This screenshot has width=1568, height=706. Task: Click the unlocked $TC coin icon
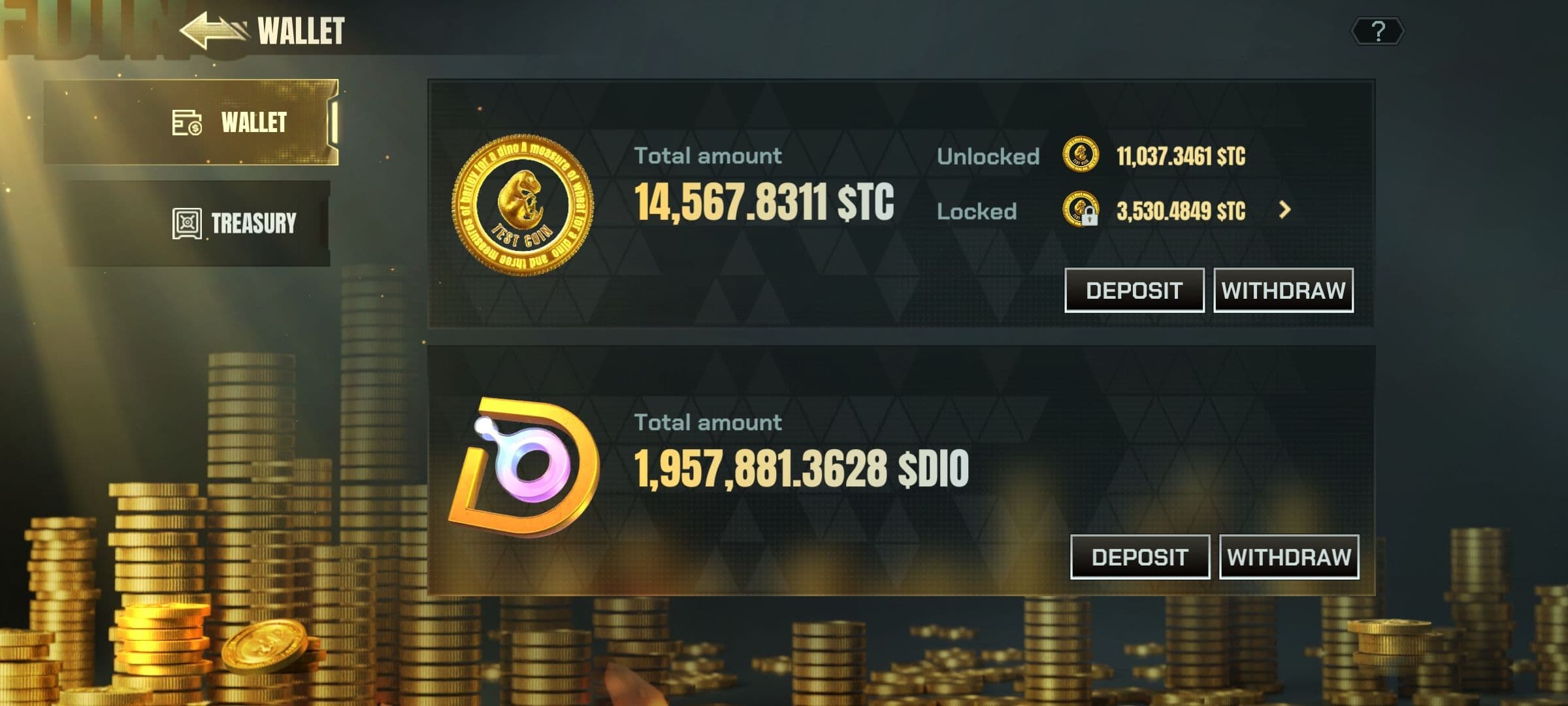pos(1081,155)
